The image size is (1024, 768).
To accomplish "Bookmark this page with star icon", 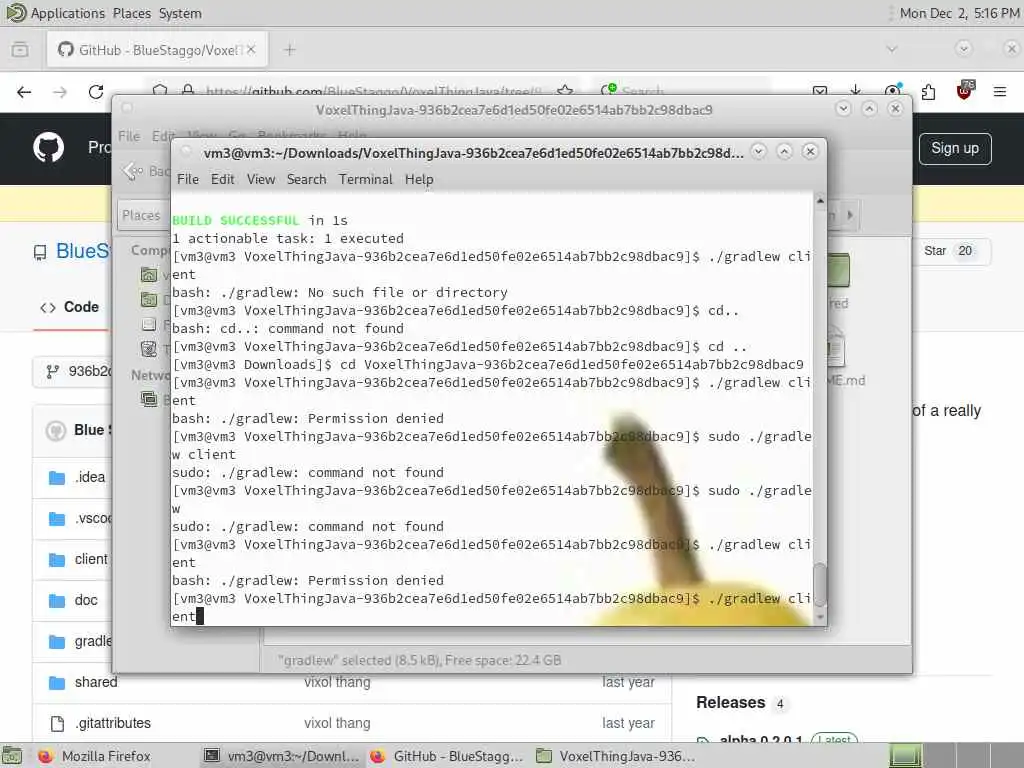I will click(566, 91).
